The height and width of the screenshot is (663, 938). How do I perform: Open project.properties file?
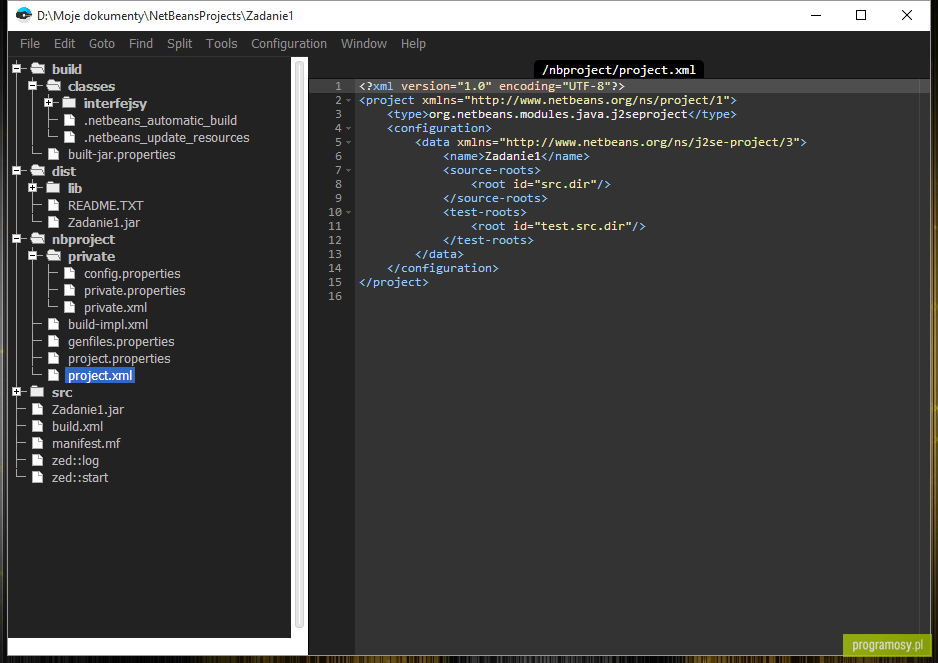click(119, 358)
